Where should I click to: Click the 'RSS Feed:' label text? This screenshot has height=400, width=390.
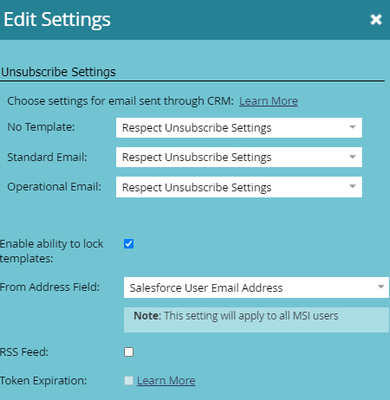tap(24, 352)
